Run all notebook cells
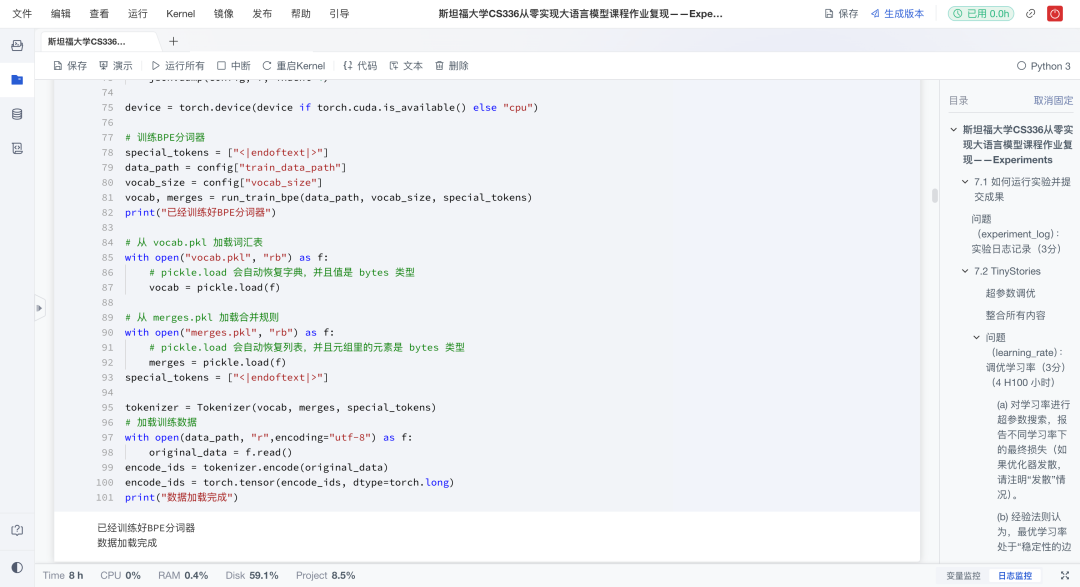This screenshot has height=587, width=1080. [x=178, y=65]
